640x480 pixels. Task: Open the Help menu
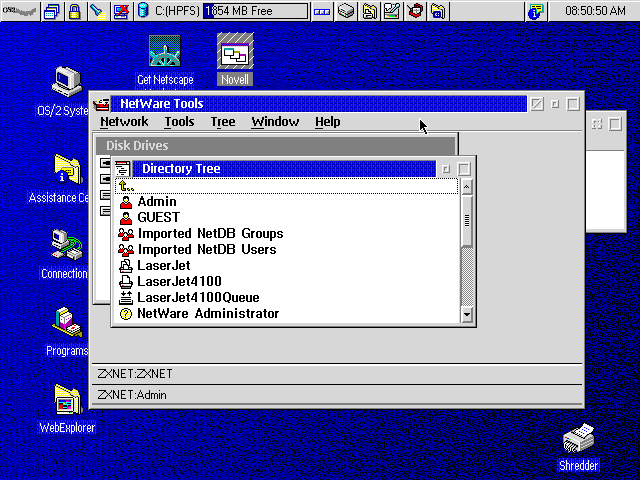(327, 122)
